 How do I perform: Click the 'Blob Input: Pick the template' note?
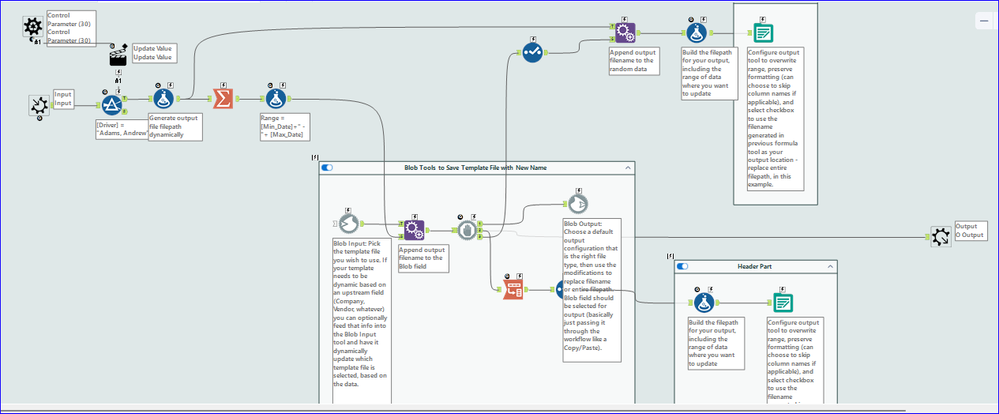(361, 320)
